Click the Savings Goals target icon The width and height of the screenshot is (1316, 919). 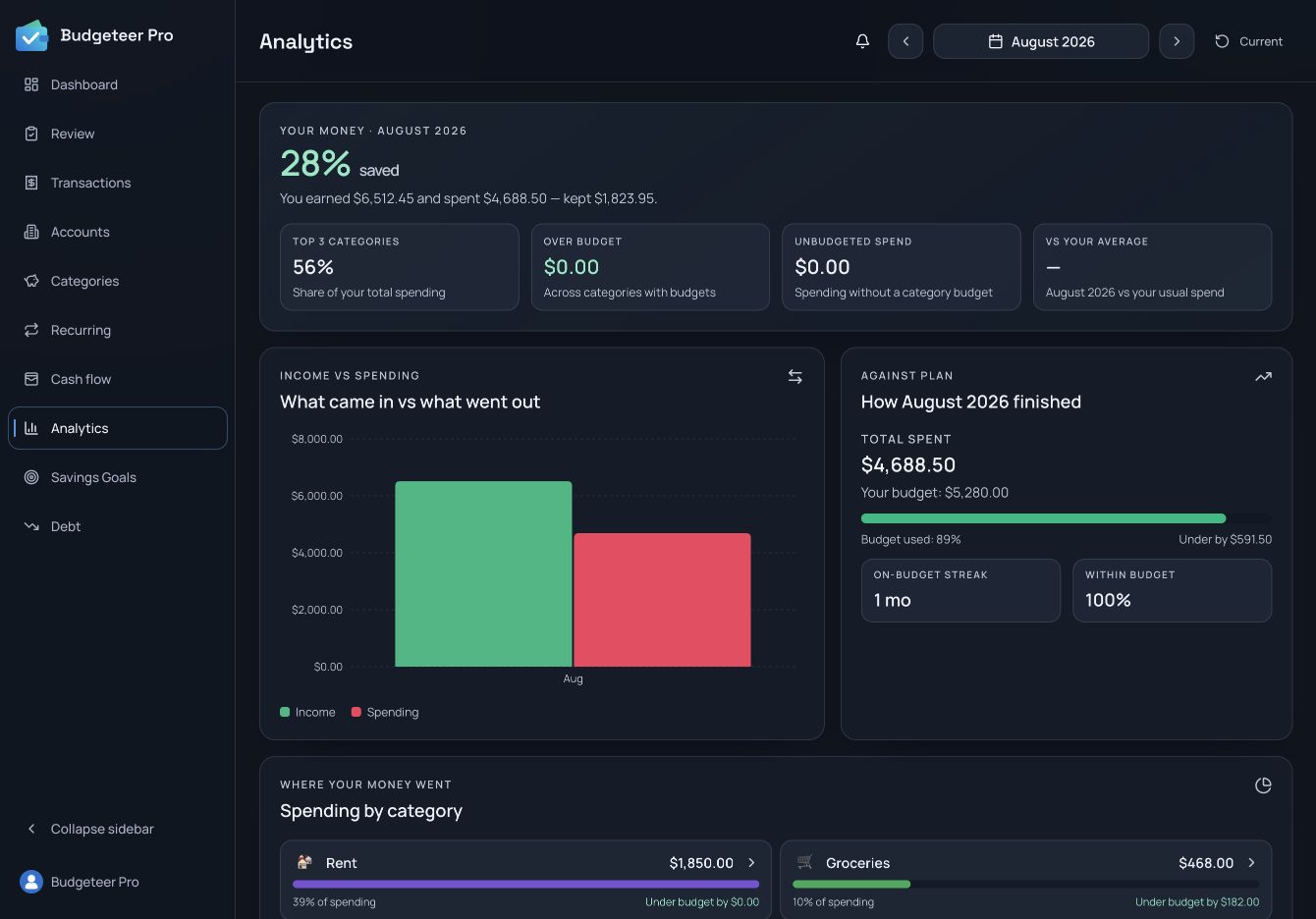coord(31,477)
